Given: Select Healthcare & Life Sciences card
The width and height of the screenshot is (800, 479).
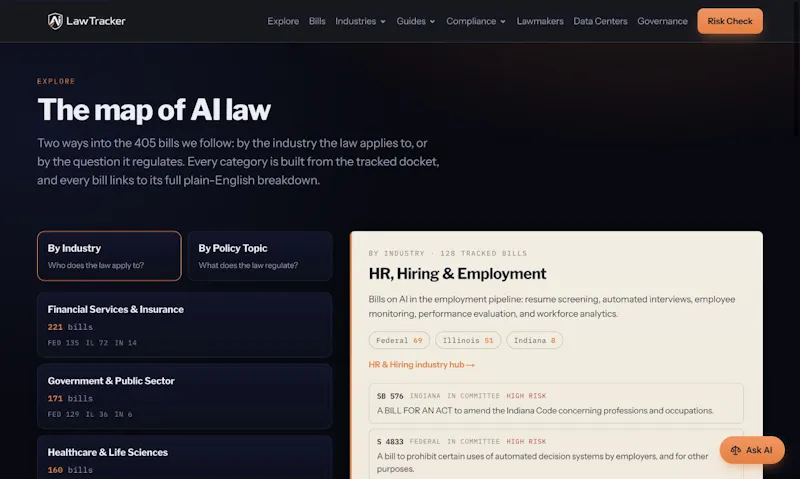Looking at the screenshot, I should click(185, 457).
